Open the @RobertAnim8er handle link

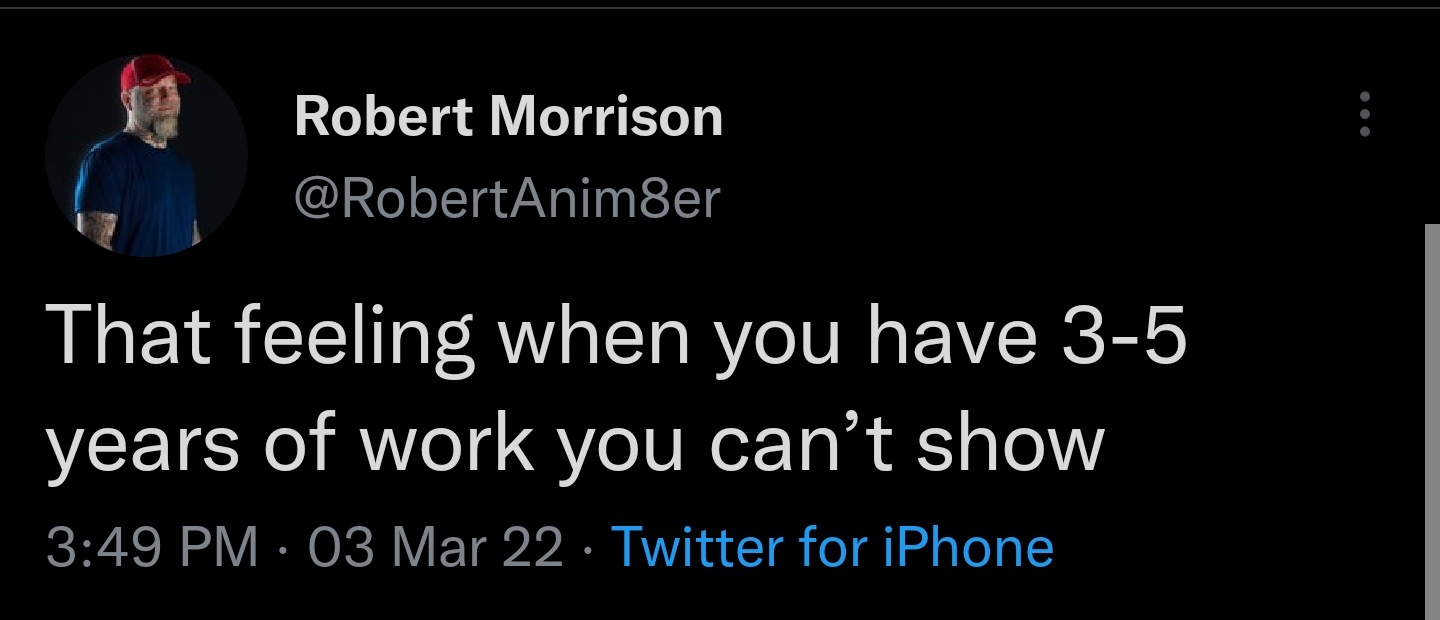coord(506,199)
